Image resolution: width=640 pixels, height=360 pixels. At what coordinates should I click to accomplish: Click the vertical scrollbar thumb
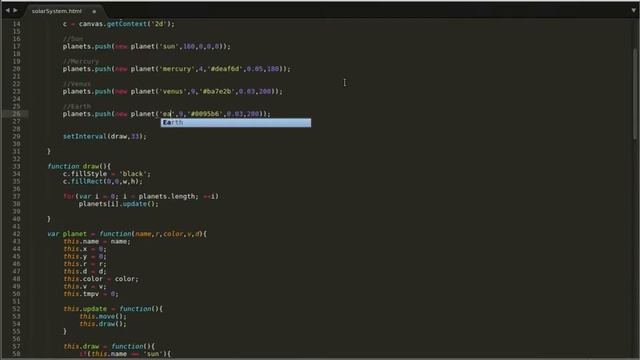point(635,94)
